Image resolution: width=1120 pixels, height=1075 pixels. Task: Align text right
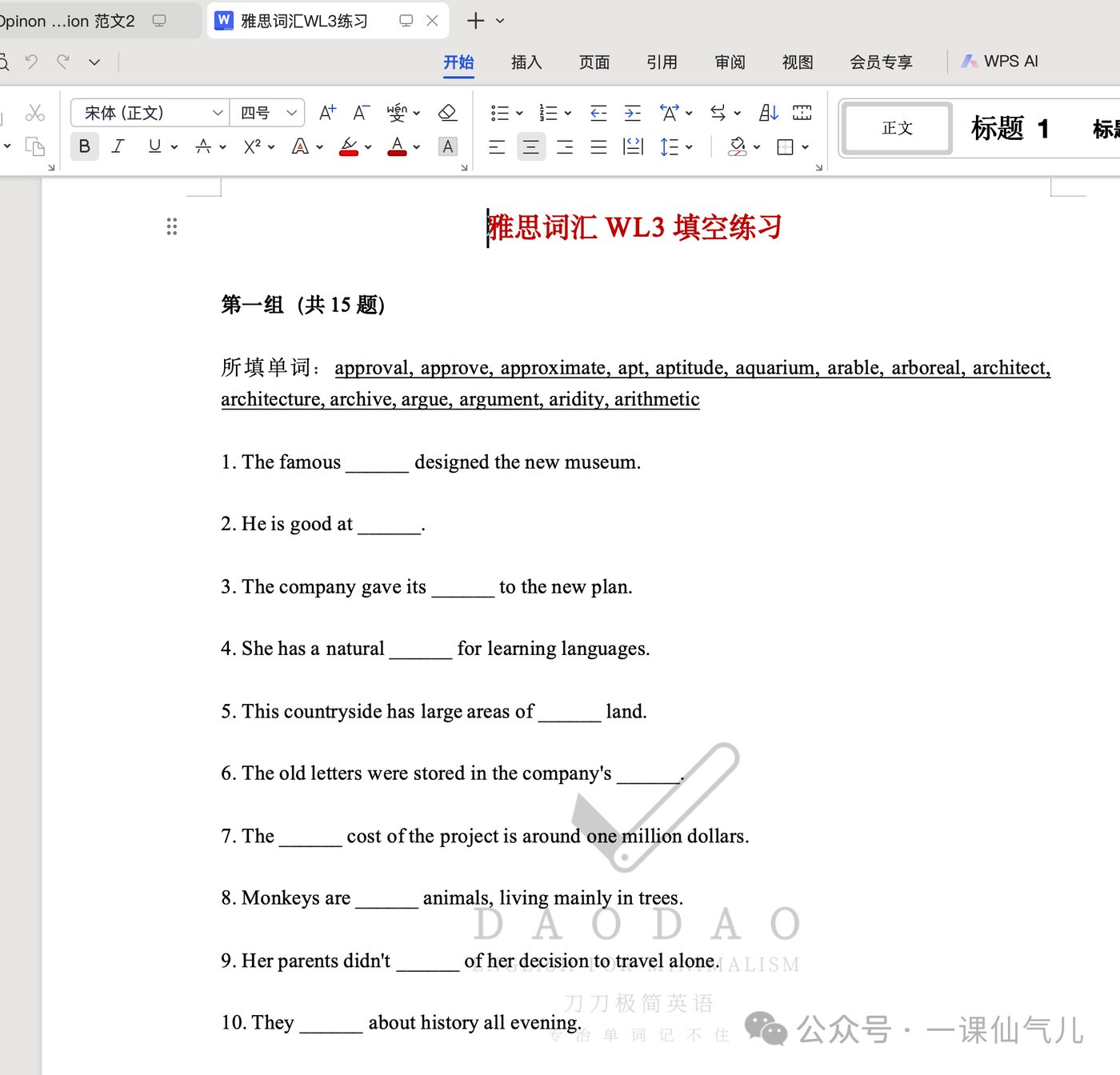pyautogui.click(x=565, y=146)
